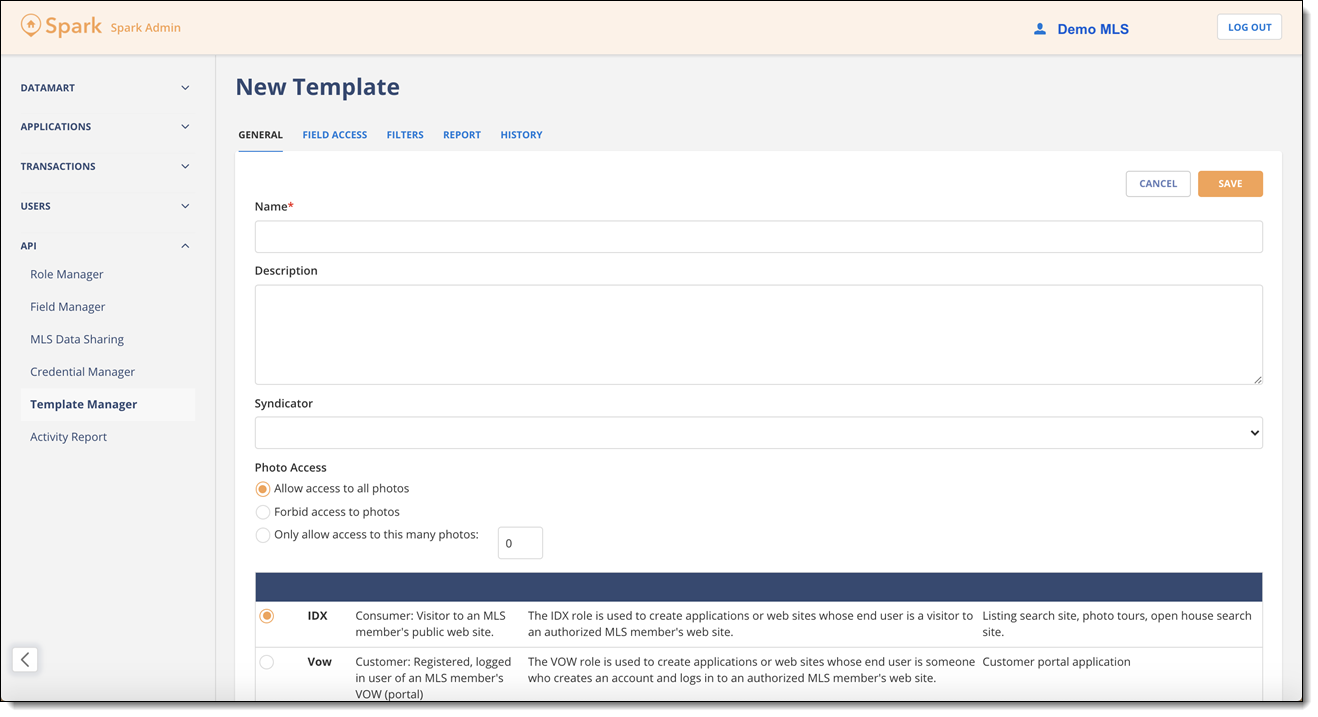
Task: Click the "Customer portal application" cell
Action: 1056,662
